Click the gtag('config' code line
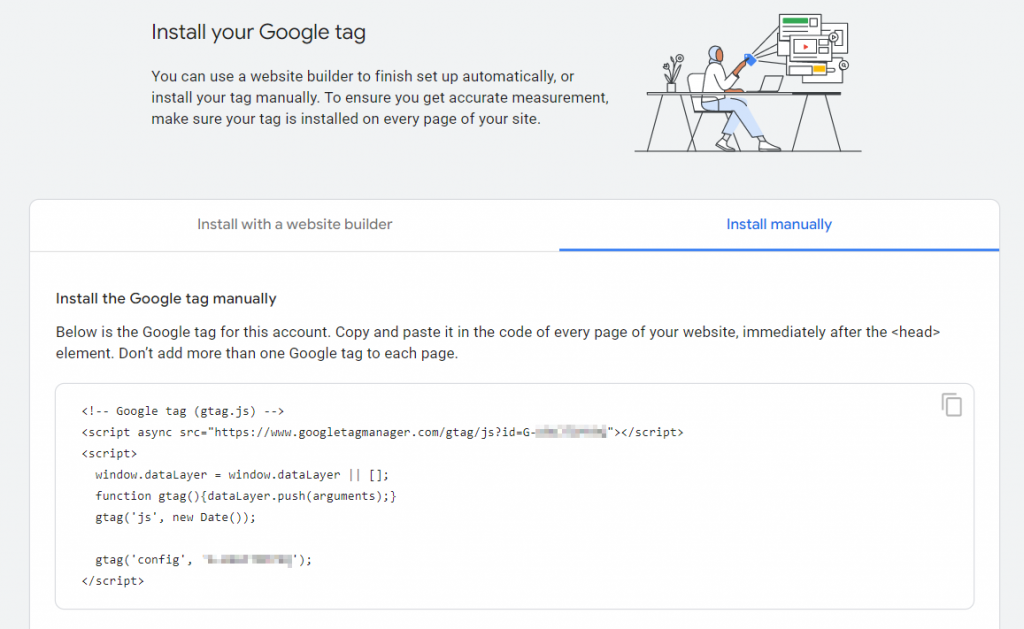 [203, 560]
